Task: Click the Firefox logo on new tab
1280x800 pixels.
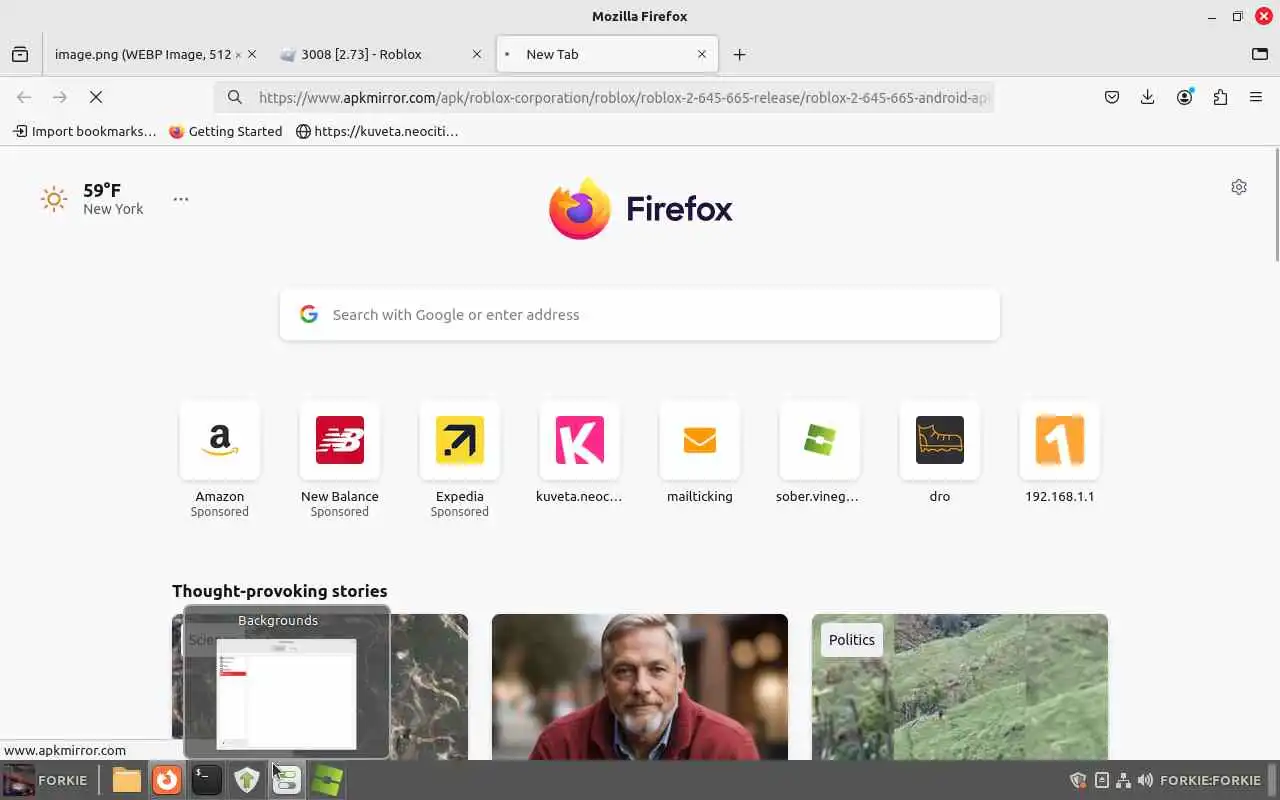Action: point(640,208)
